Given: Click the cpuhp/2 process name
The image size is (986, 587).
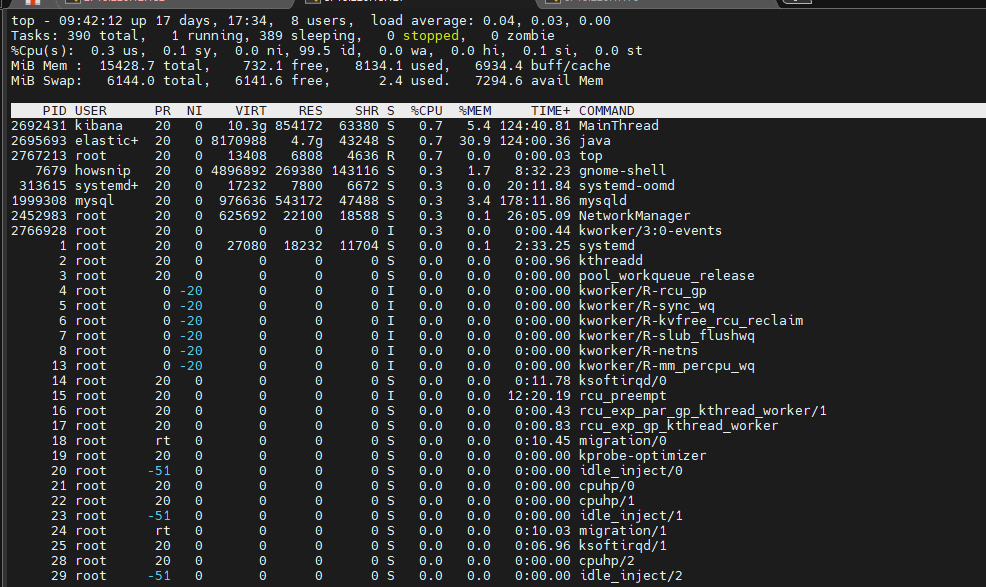Looking at the screenshot, I should [607, 561].
